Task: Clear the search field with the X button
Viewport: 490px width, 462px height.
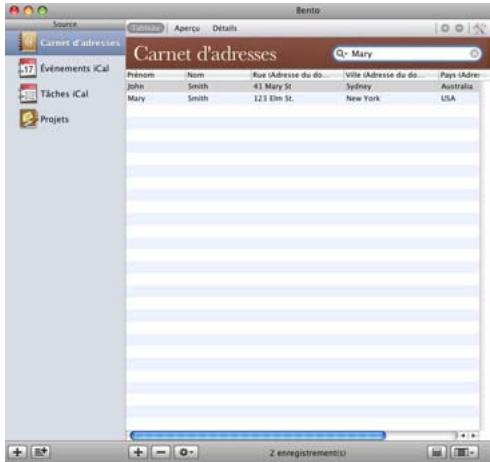Action: click(474, 54)
